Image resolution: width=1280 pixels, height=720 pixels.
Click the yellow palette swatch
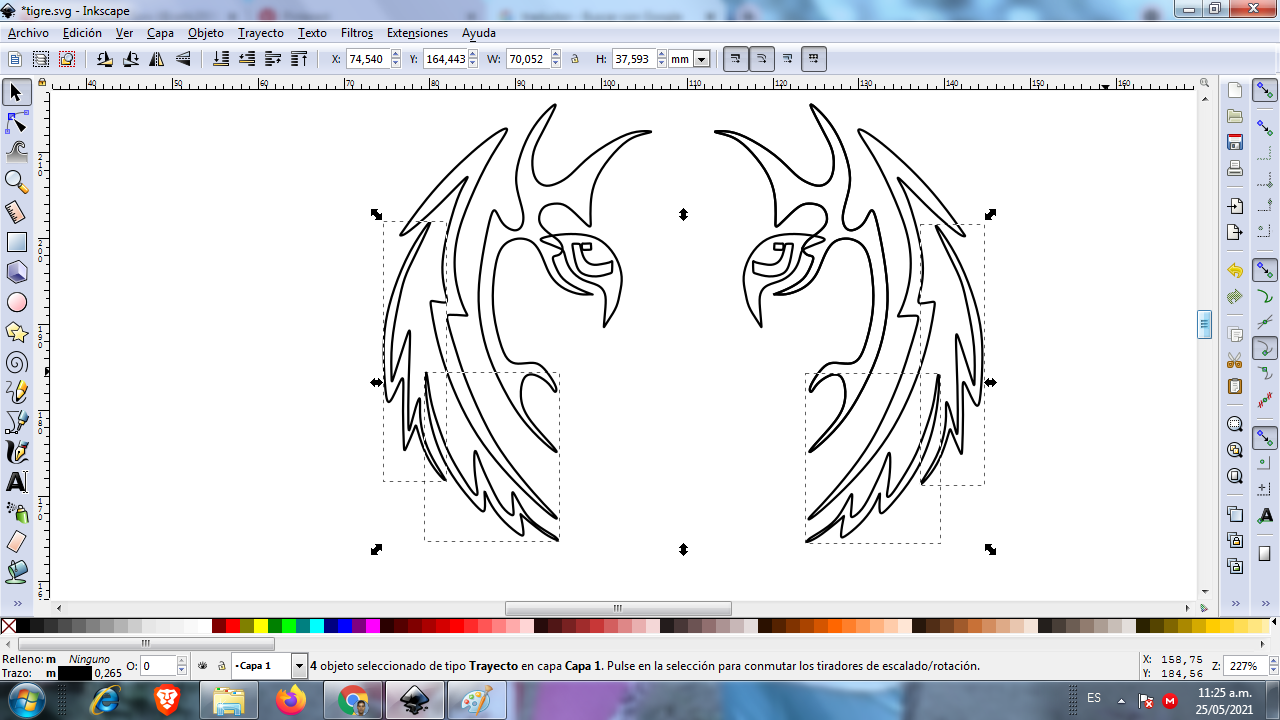(x=261, y=626)
